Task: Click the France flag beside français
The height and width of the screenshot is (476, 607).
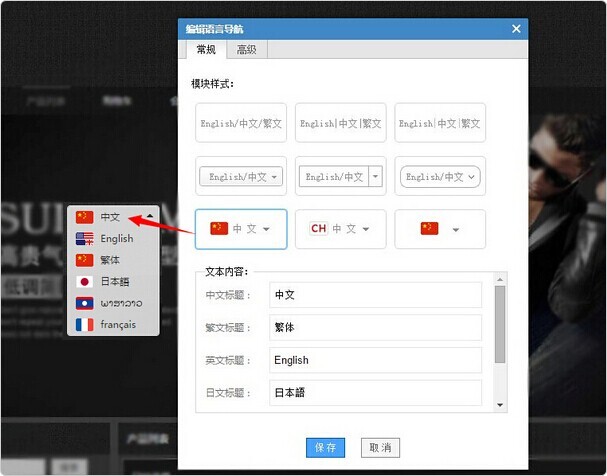Action: pos(84,325)
